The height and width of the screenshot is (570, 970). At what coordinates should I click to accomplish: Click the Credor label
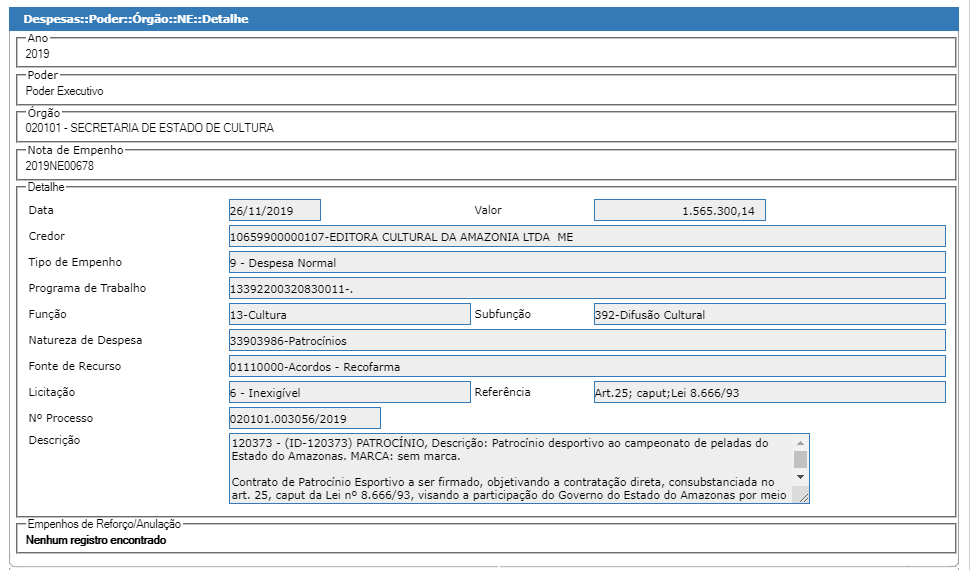[46, 236]
